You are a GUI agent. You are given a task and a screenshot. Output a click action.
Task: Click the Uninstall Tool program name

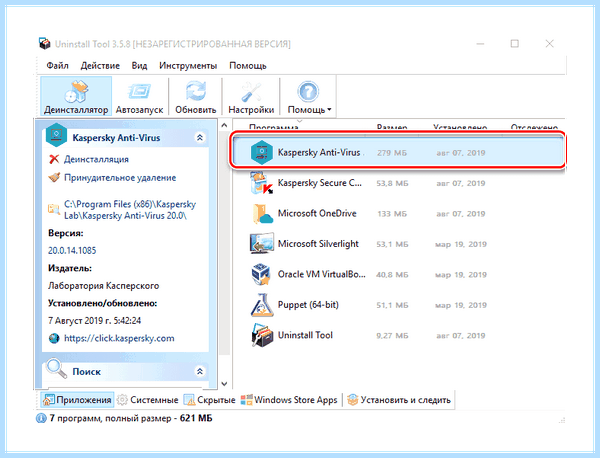click(305, 335)
